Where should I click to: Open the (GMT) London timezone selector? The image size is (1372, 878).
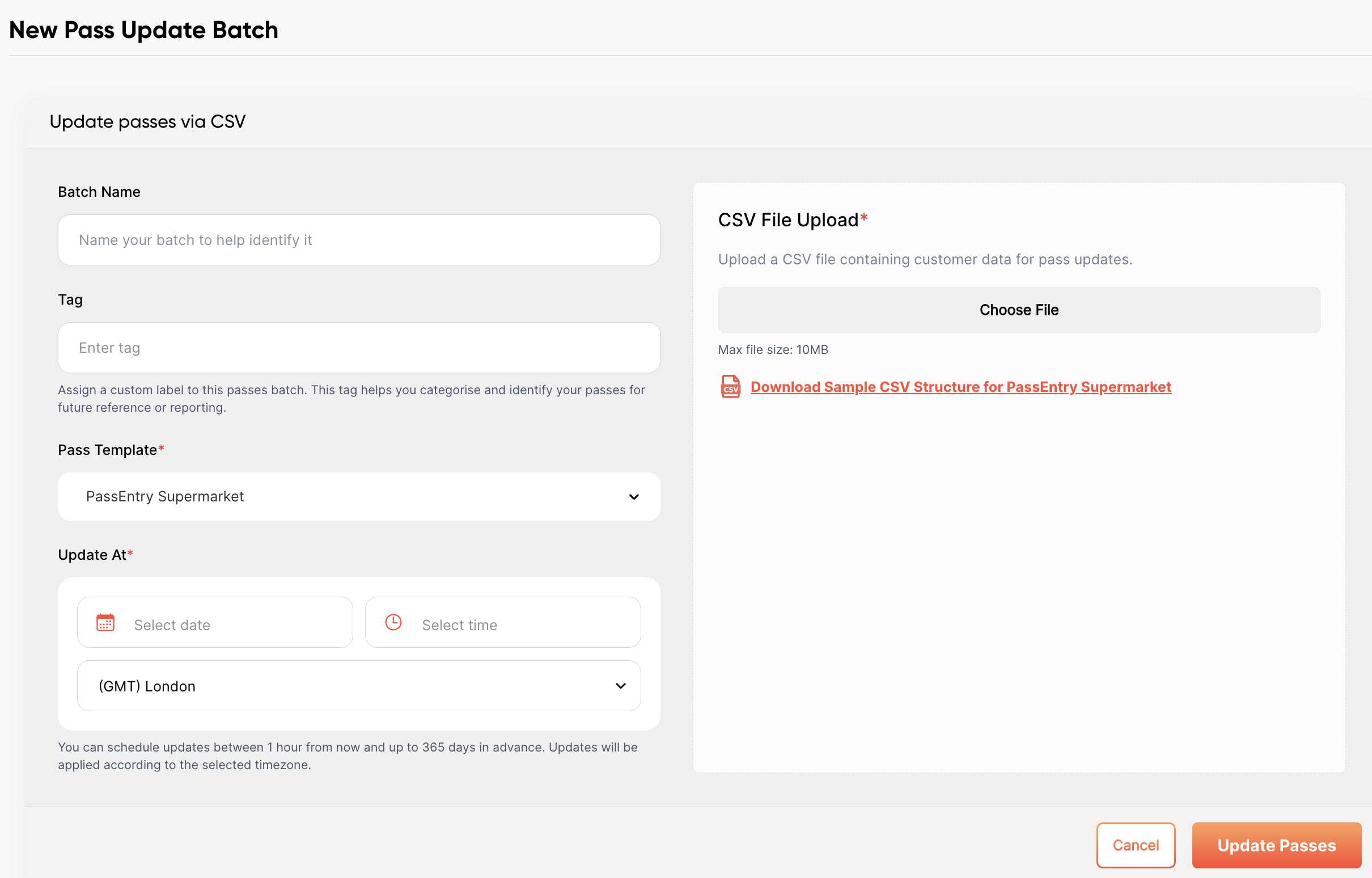pos(358,686)
